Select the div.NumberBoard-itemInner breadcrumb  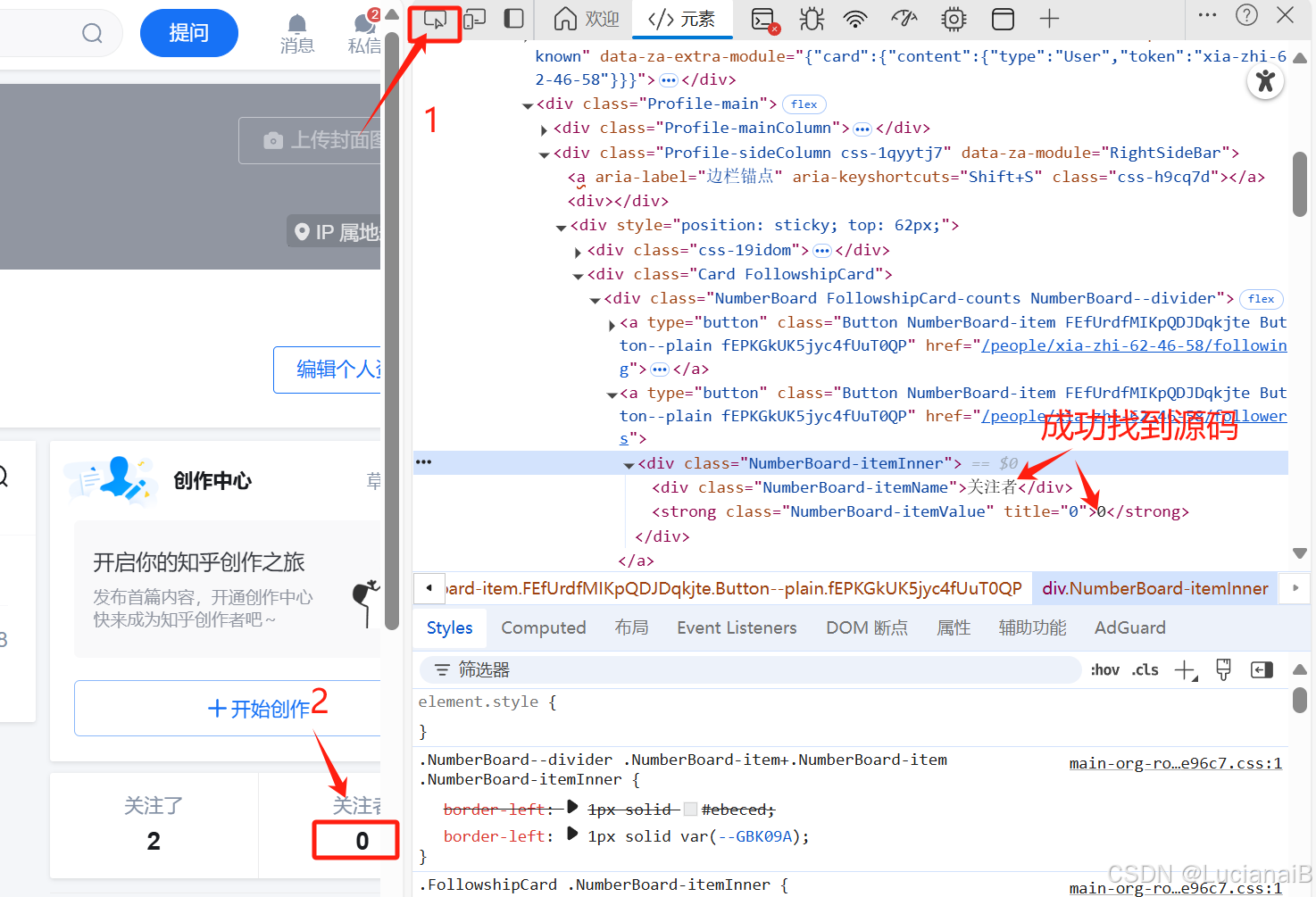tap(1155, 588)
